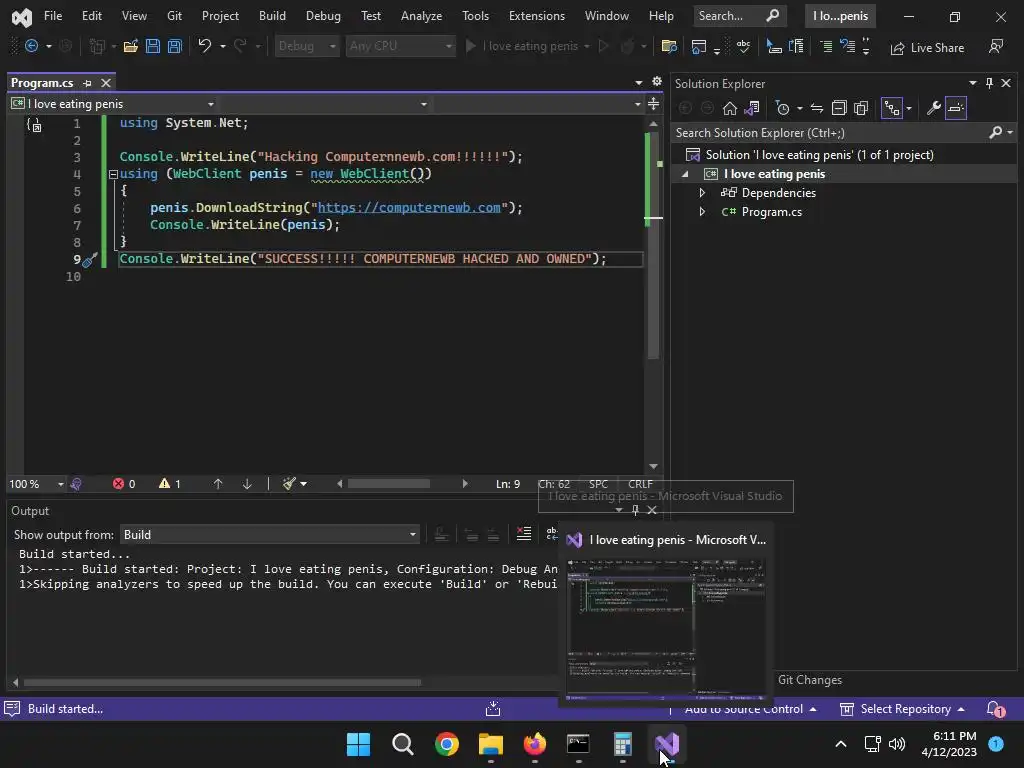
Task: Switch to the Git Changes tab
Action: click(810, 680)
